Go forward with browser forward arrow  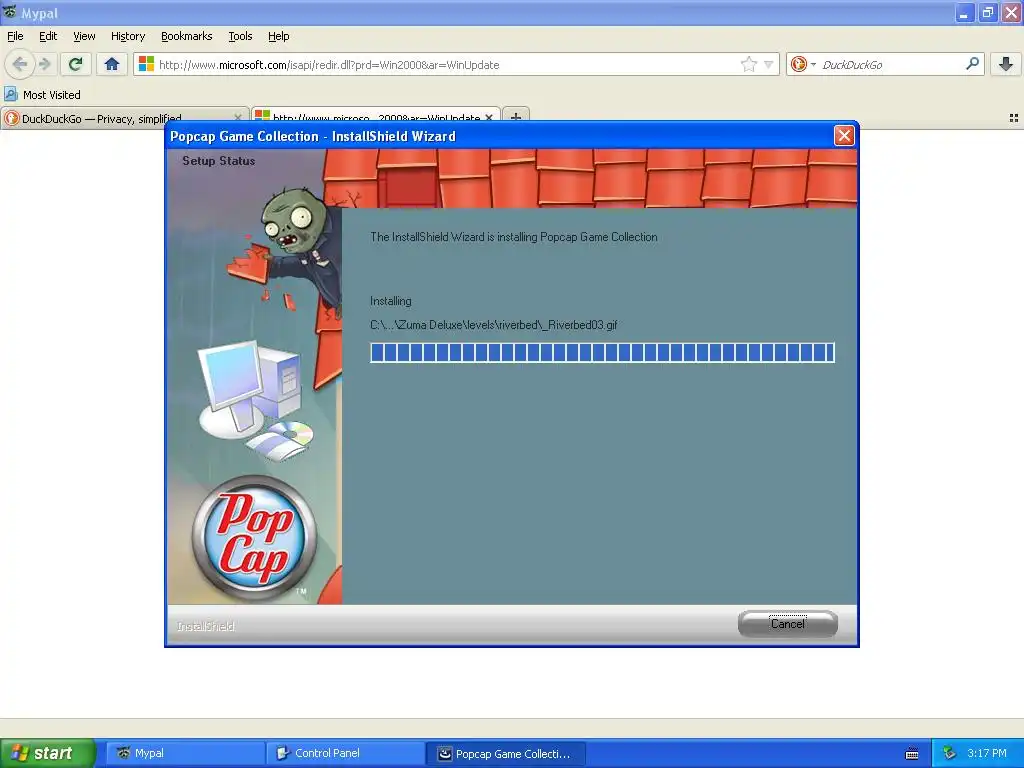44,64
